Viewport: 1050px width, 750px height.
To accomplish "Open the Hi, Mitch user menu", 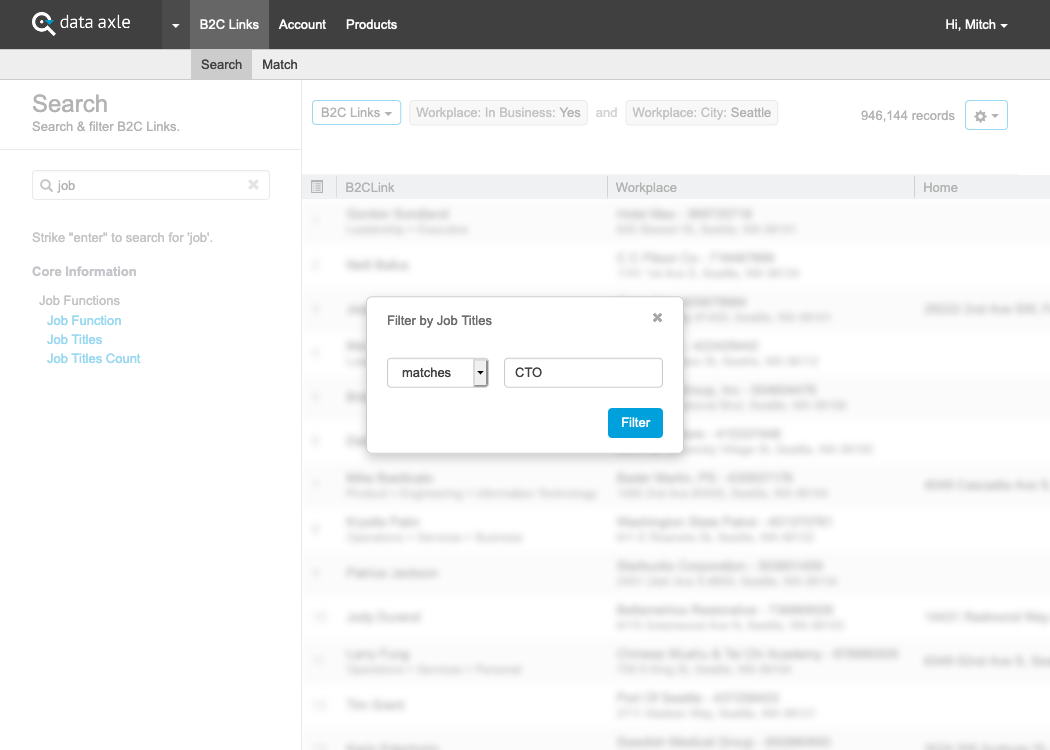I will pos(975,24).
